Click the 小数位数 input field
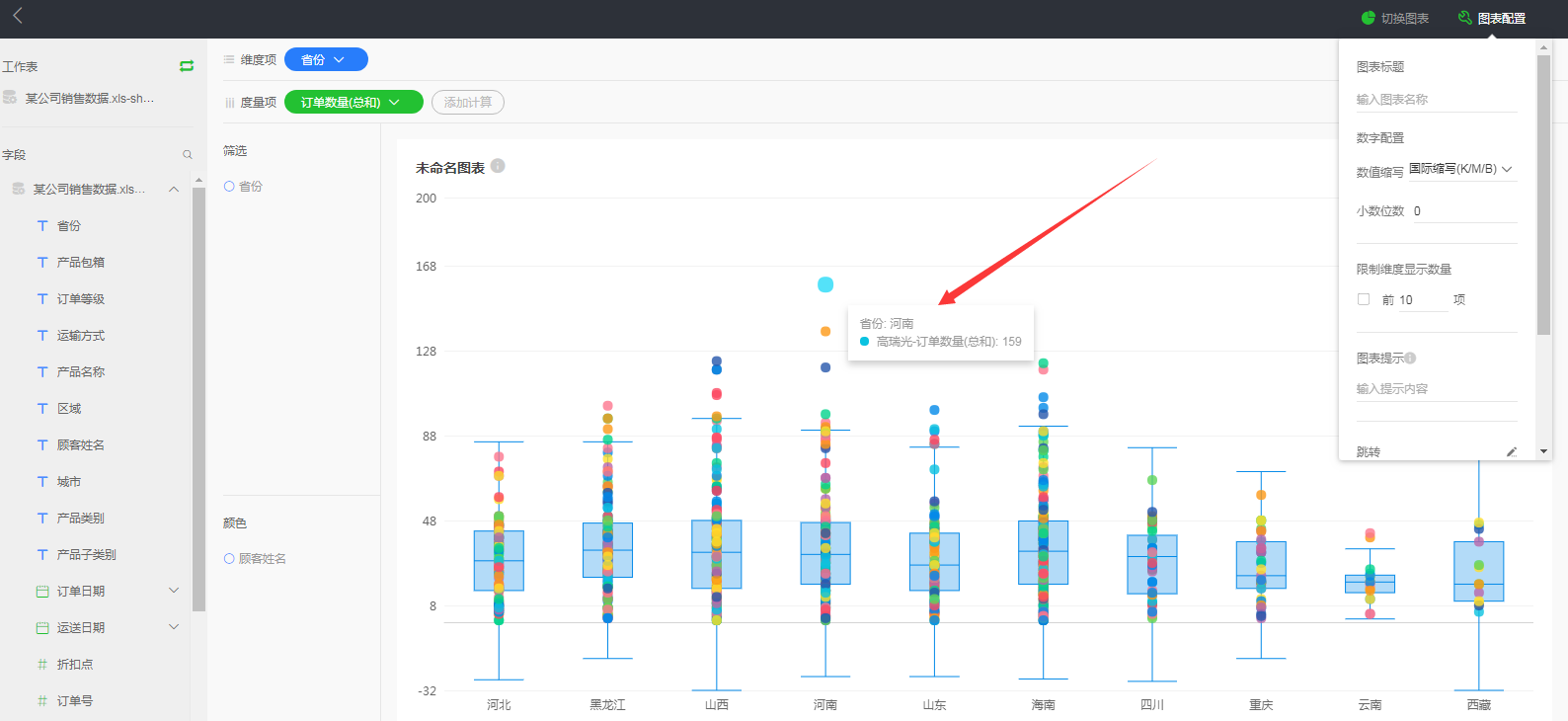This screenshot has height=721, width=1568. pos(1464,211)
